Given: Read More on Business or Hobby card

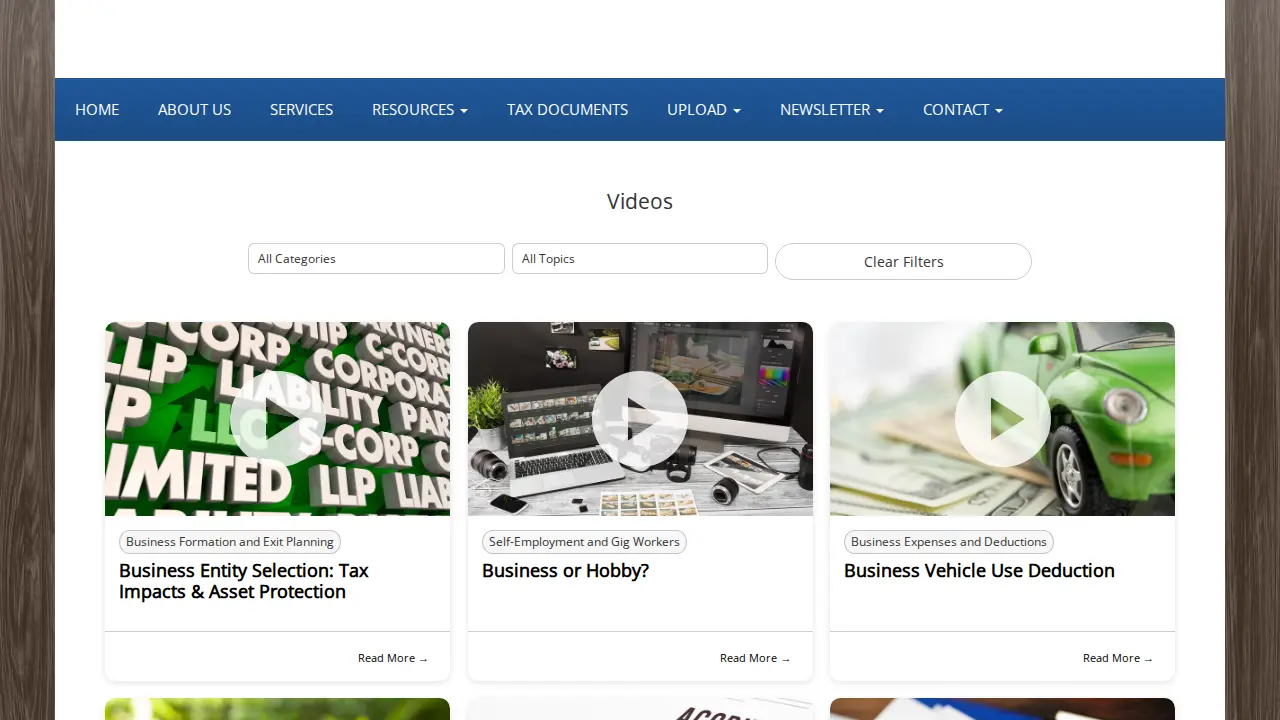Looking at the screenshot, I should click(755, 658).
